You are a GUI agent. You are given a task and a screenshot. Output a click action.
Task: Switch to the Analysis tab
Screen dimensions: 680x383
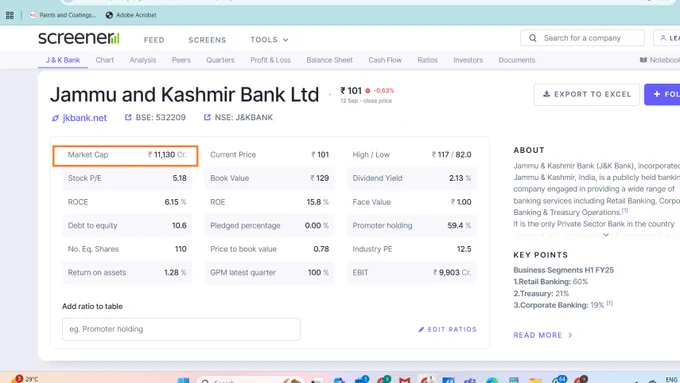[x=143, y=60]
